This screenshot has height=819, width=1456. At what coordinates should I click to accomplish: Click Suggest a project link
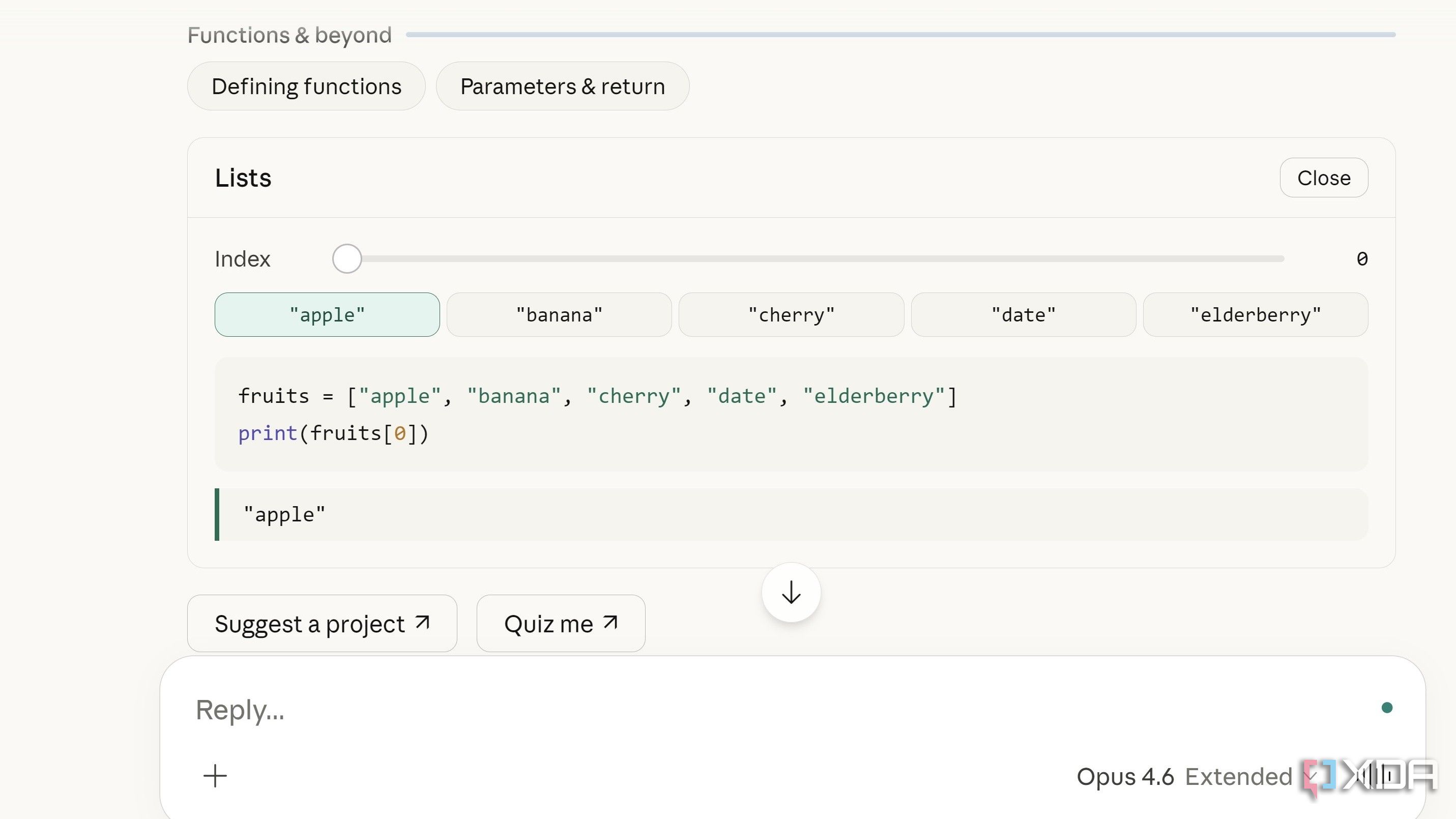[x=322, y=624]
